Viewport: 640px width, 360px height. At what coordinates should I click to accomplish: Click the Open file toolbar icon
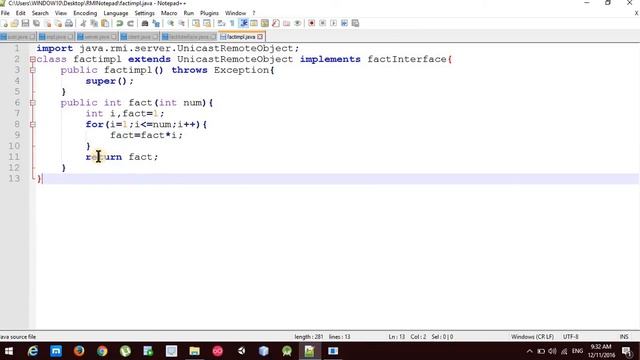15,23
